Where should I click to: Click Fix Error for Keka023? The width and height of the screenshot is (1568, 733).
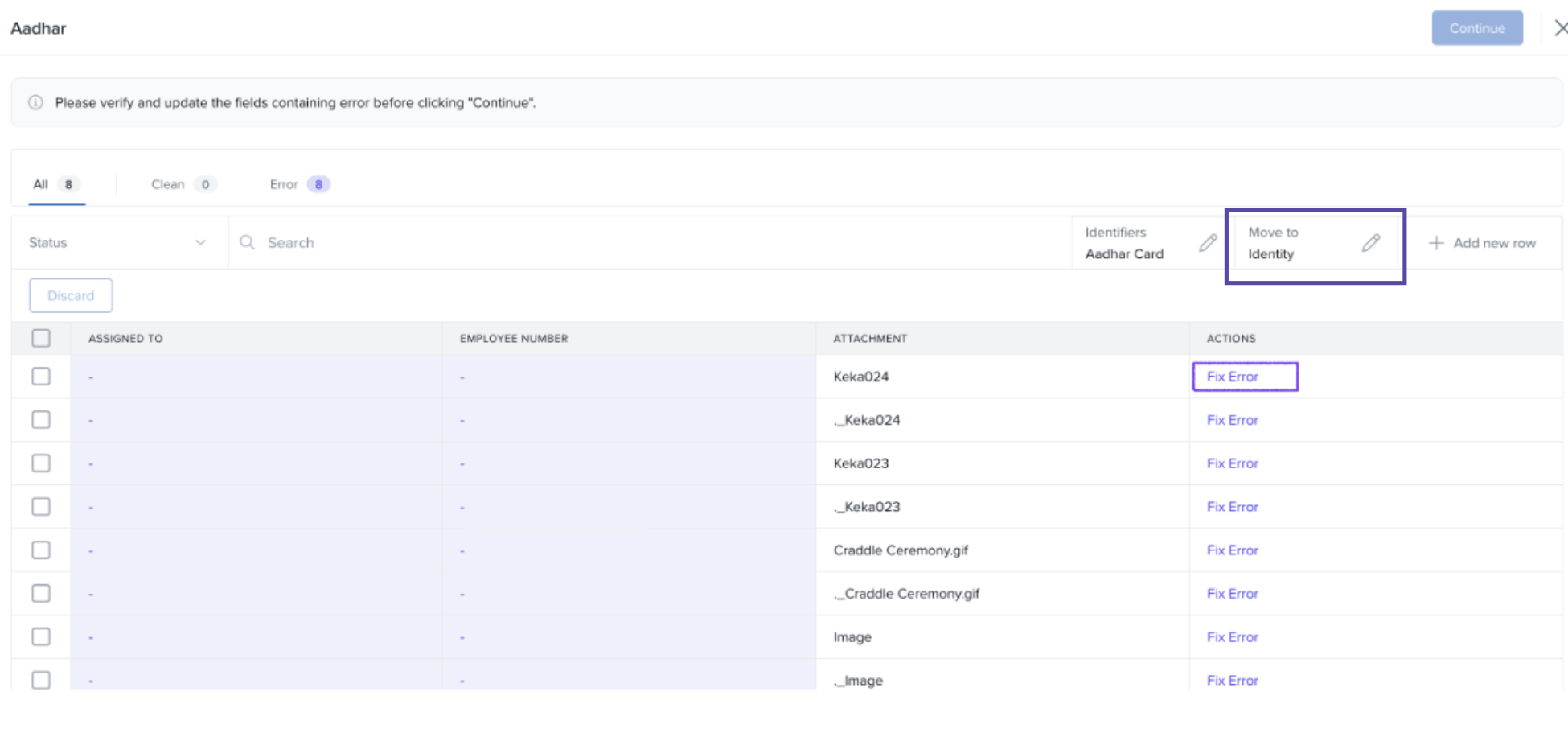point(1232,463)
